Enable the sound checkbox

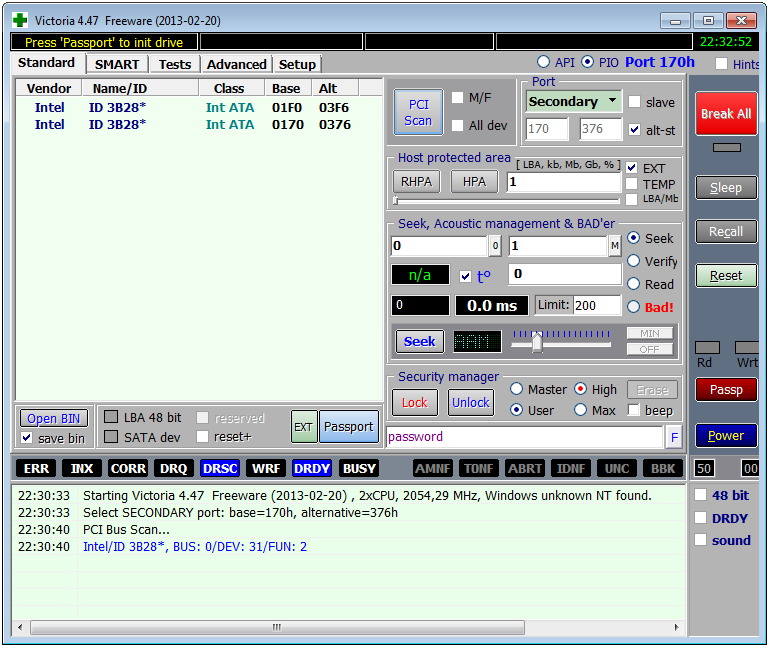(700, 540)
